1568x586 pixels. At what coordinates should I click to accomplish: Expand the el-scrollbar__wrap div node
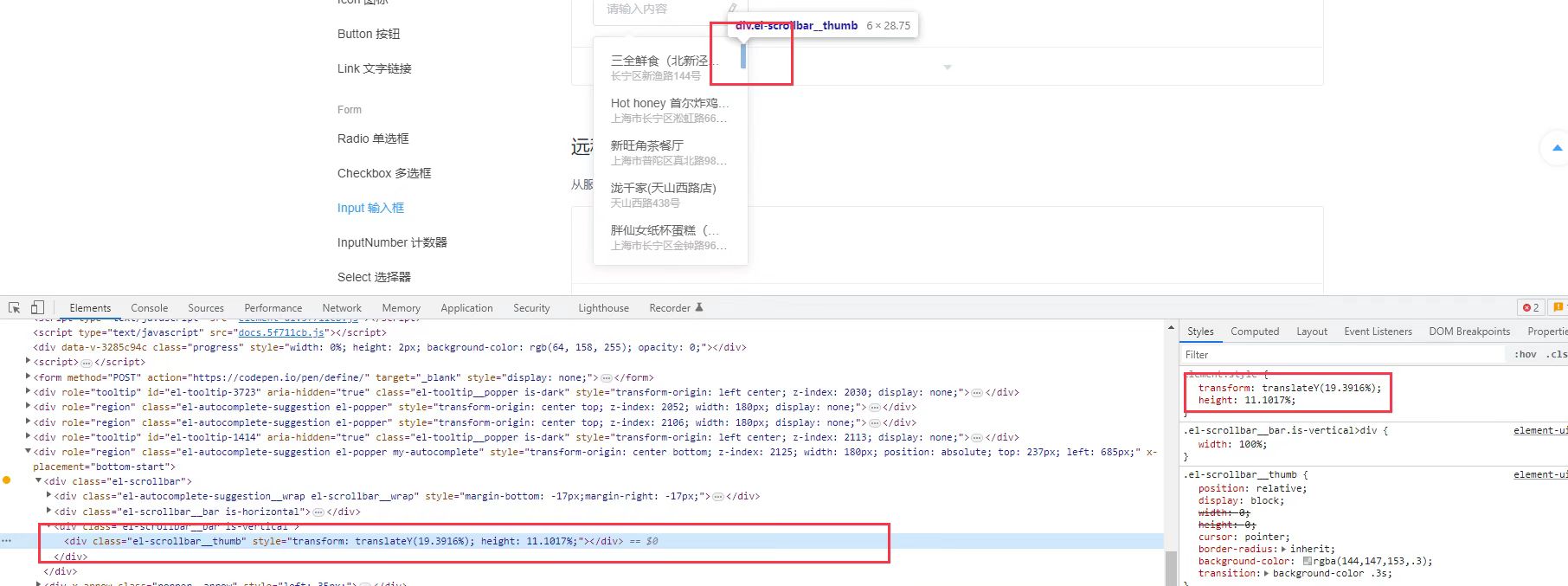pos(48,496)
